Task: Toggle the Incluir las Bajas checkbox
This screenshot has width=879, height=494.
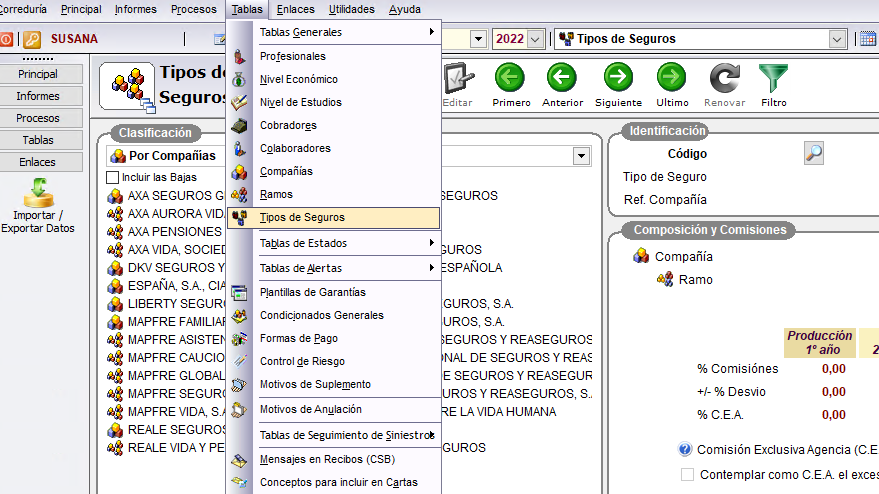Action: pyautogui.click(x=112, y=178)
